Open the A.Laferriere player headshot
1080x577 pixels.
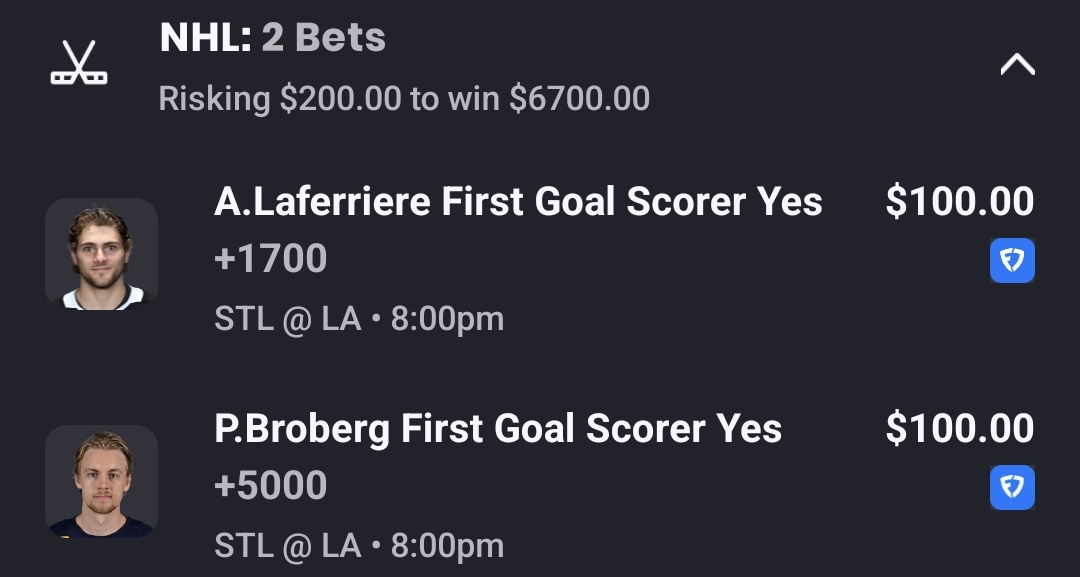(x=101, y=254)
